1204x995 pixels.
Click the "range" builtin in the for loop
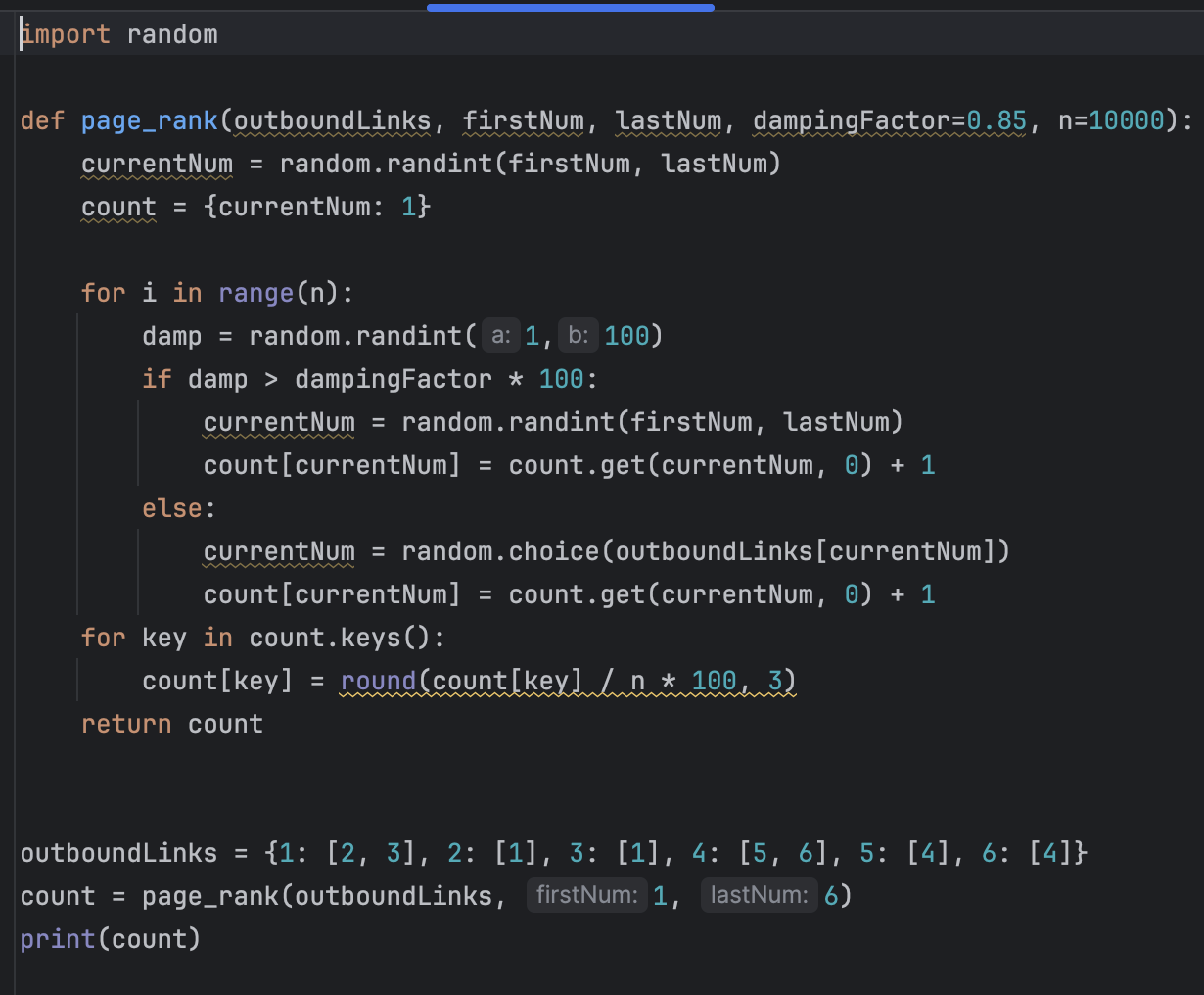(255, 293)
